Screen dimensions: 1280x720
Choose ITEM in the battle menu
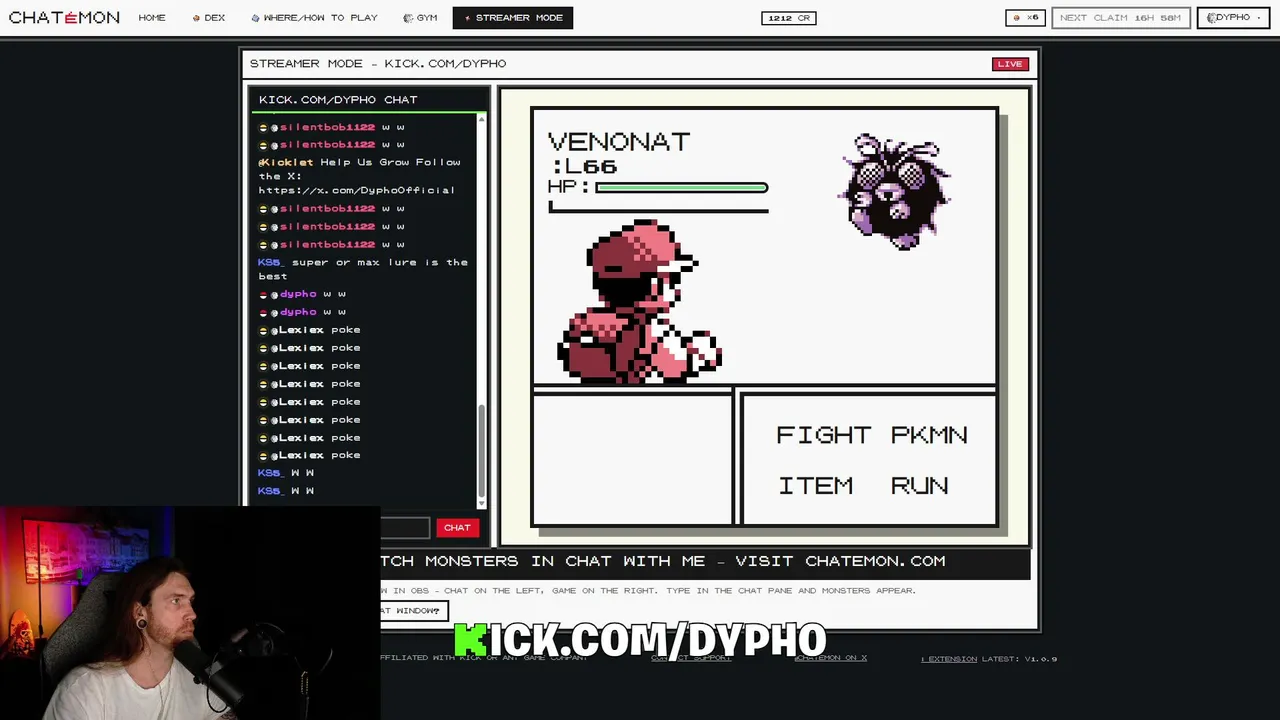[x=815, y=485]
